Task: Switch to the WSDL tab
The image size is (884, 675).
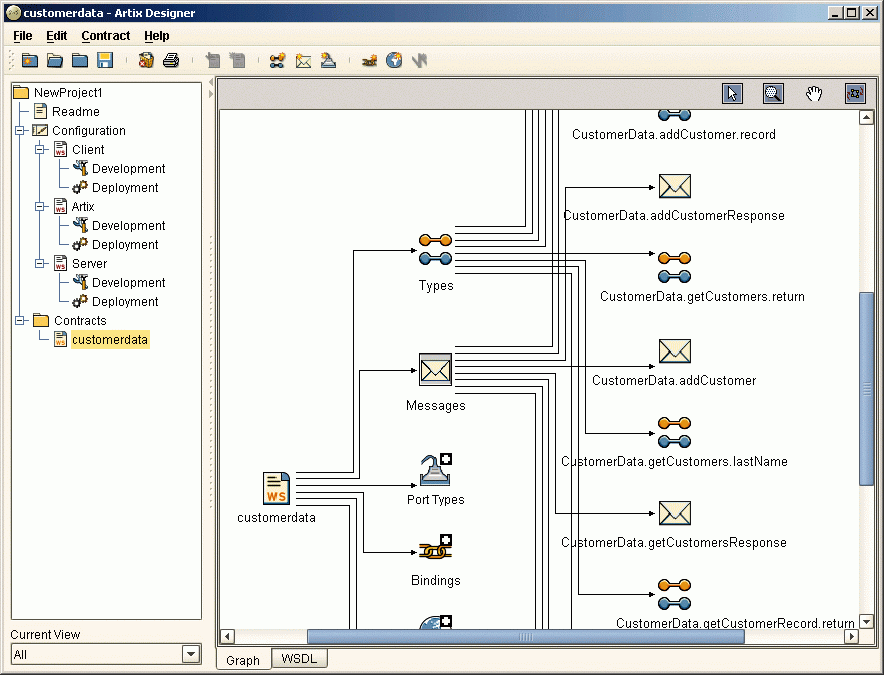Action: (x=299, y=659)
